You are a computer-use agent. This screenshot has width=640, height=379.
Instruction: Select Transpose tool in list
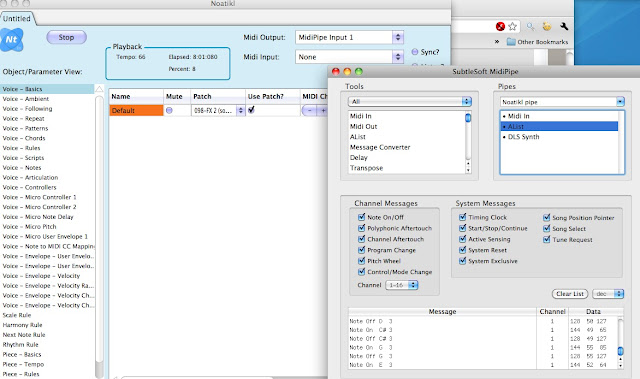(x=366, y=168)
